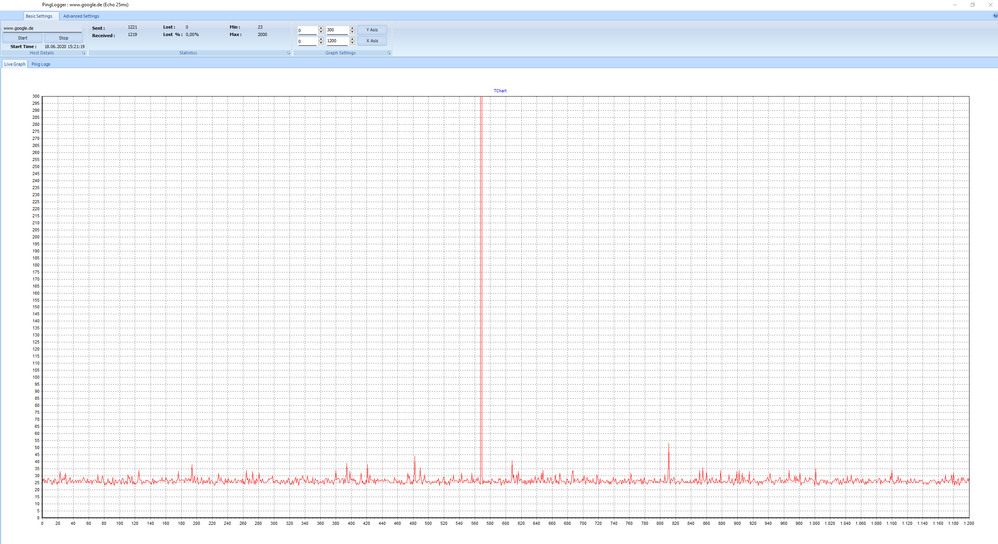998x544 pixels.
Task: Click the Start ping button
Action: tap(22, 38)
